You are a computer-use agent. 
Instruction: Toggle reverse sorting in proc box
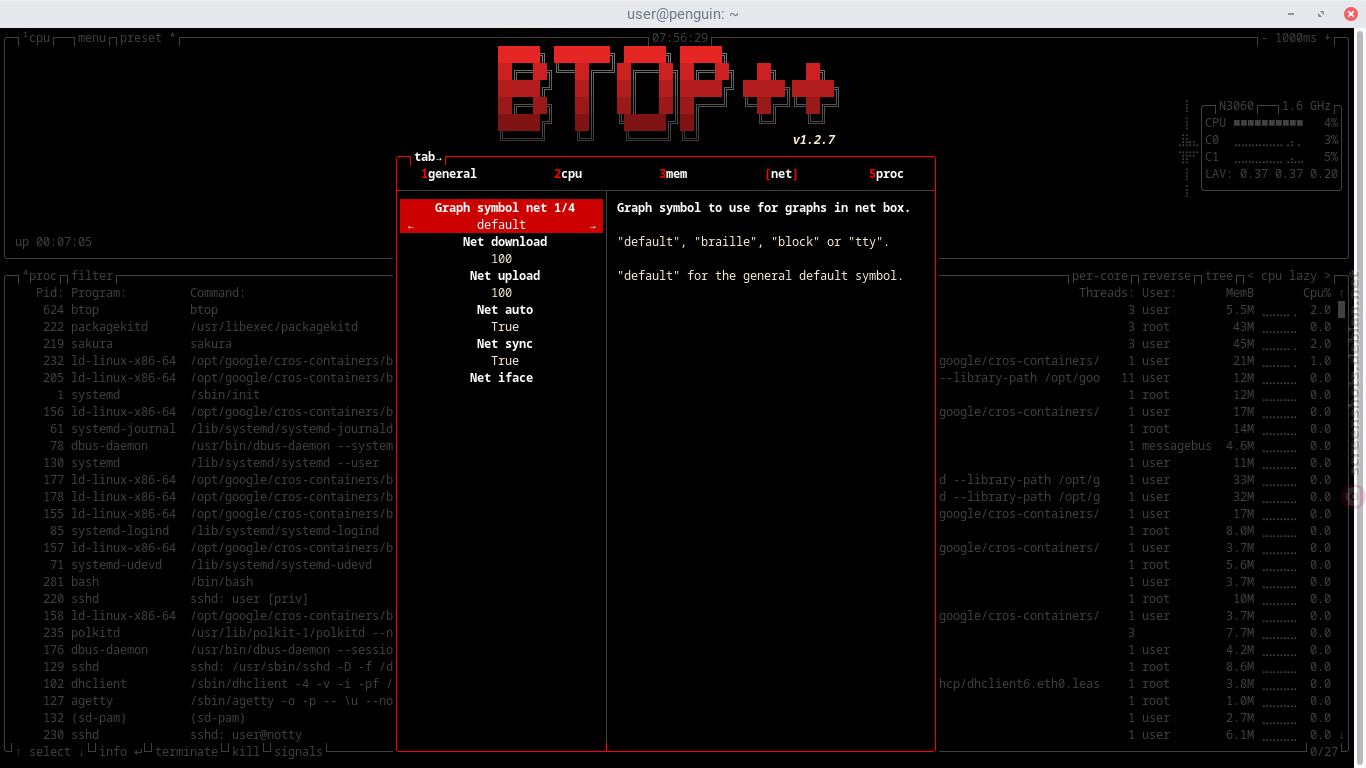point(1166,276)
